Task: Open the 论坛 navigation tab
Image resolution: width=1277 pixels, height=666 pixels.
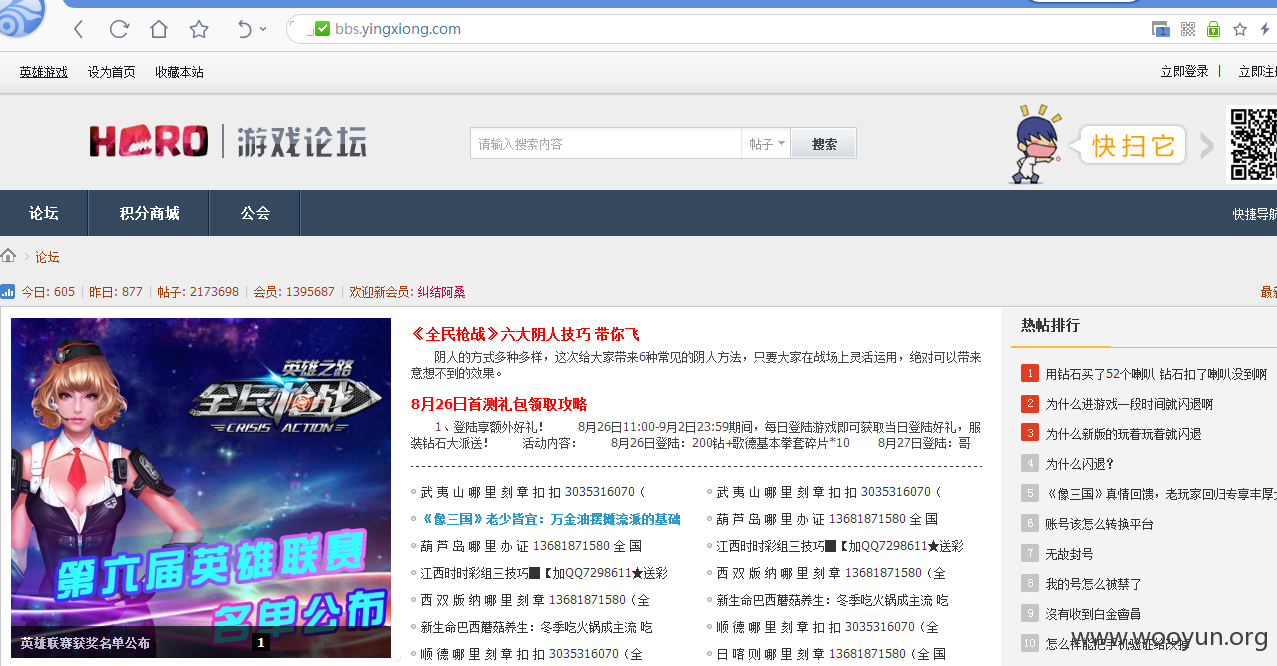Action: pos(44,213)
